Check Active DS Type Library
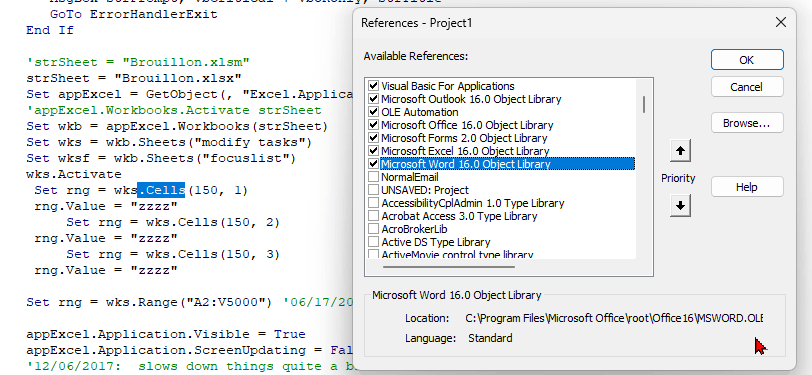This screenshot has width=812, height=375. (x=373, y=241)
